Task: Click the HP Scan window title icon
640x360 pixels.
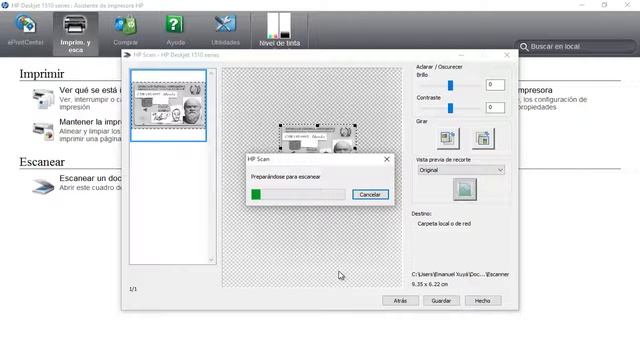Action: coord(127,55)
